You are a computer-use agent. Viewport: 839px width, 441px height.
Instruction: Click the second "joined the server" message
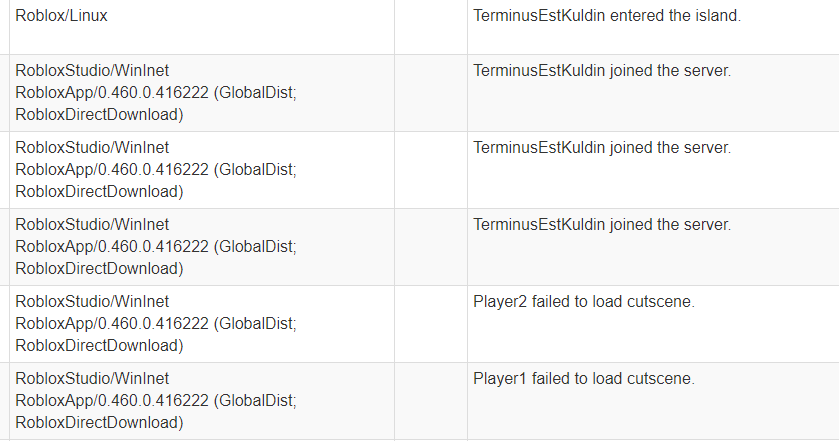pos(602,148)
